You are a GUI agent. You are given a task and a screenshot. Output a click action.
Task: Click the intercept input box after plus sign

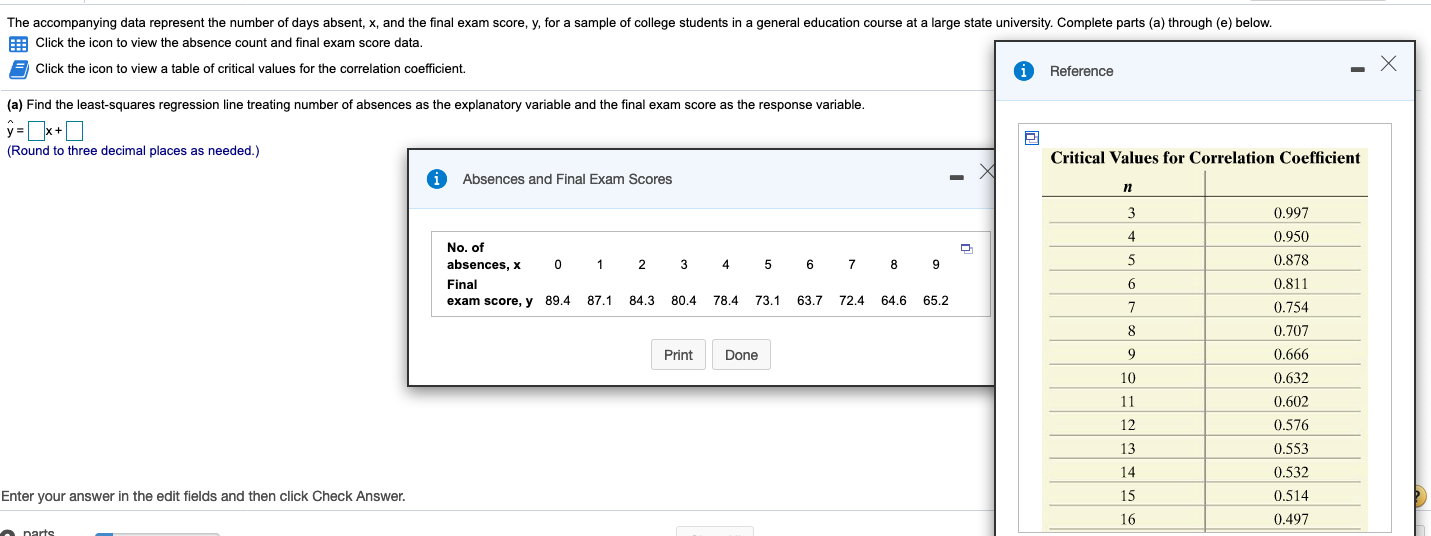coord(74,131)
